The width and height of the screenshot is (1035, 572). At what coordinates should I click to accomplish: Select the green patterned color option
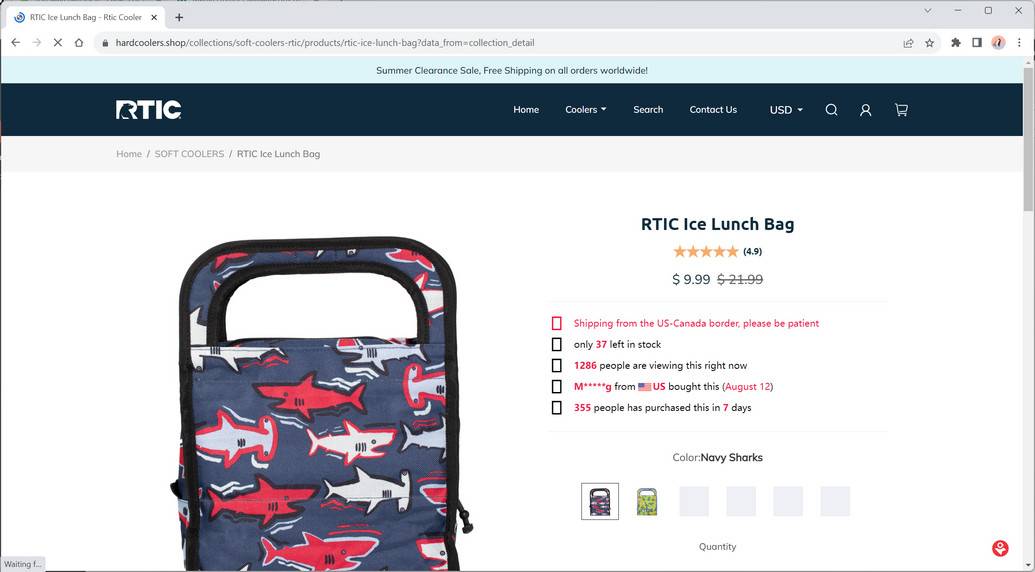pyautogui.click(x=647, y=501)
